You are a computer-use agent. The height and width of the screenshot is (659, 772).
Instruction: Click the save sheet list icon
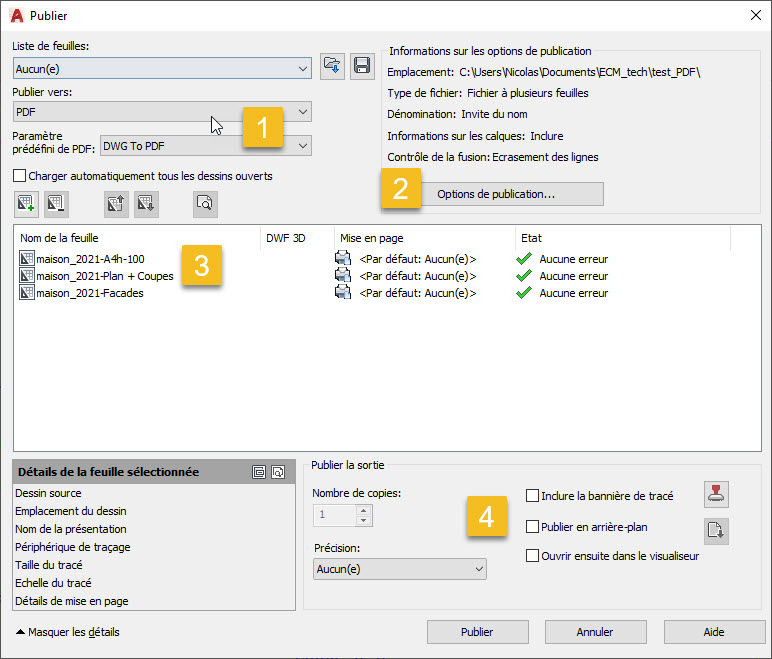[361, 67]
